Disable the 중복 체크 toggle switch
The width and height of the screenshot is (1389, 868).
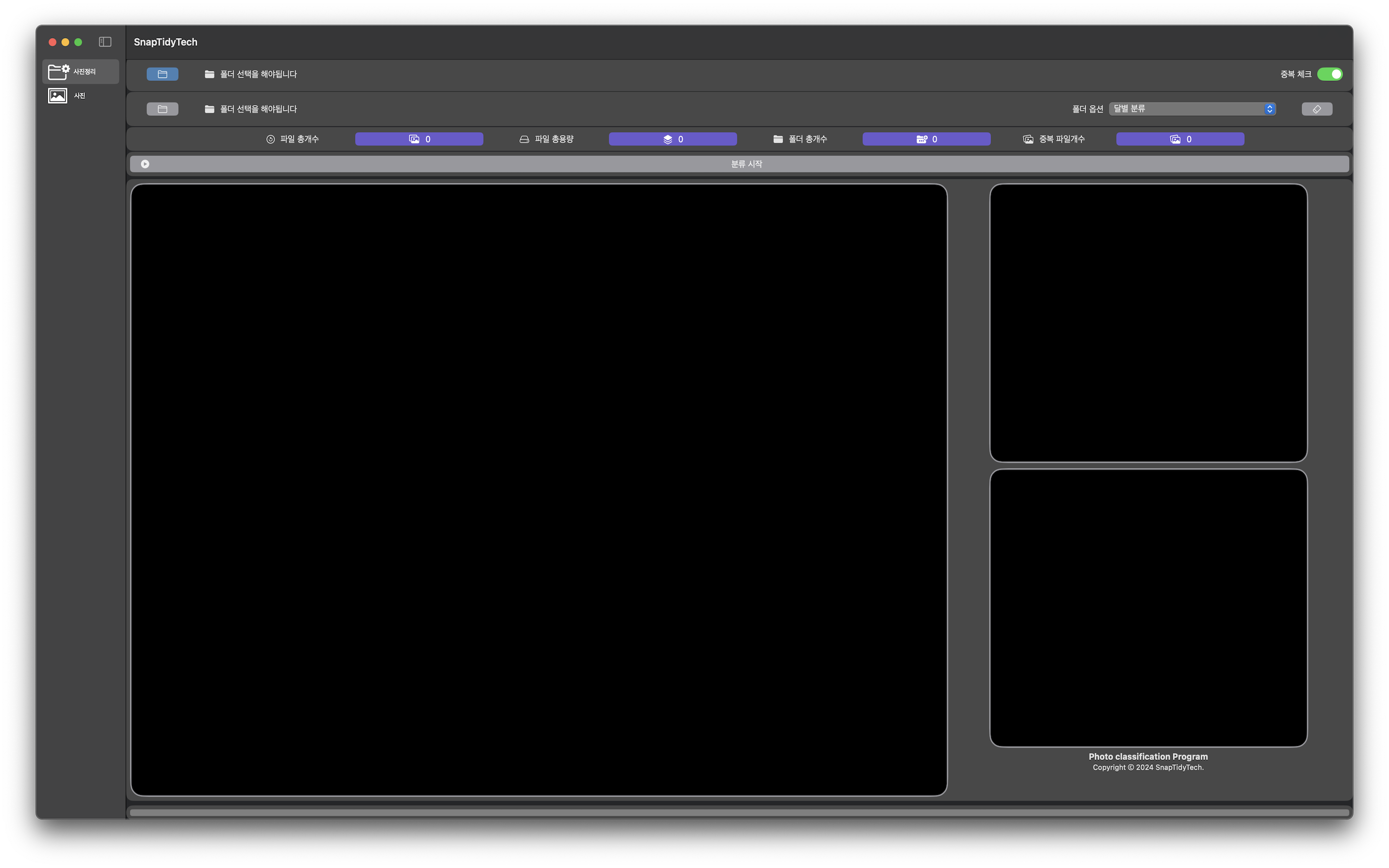1329,74
